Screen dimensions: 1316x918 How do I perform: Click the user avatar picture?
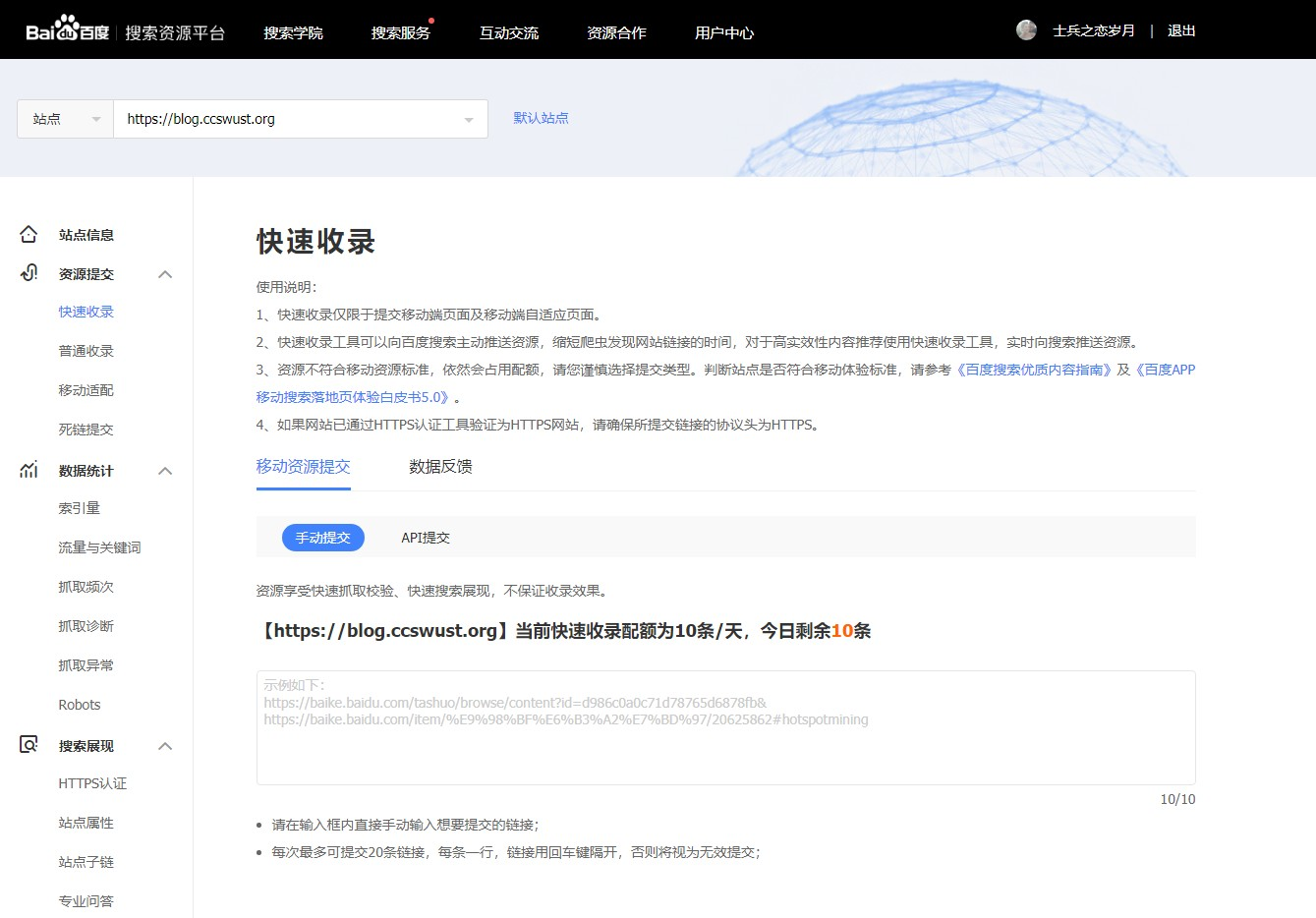1026,30
